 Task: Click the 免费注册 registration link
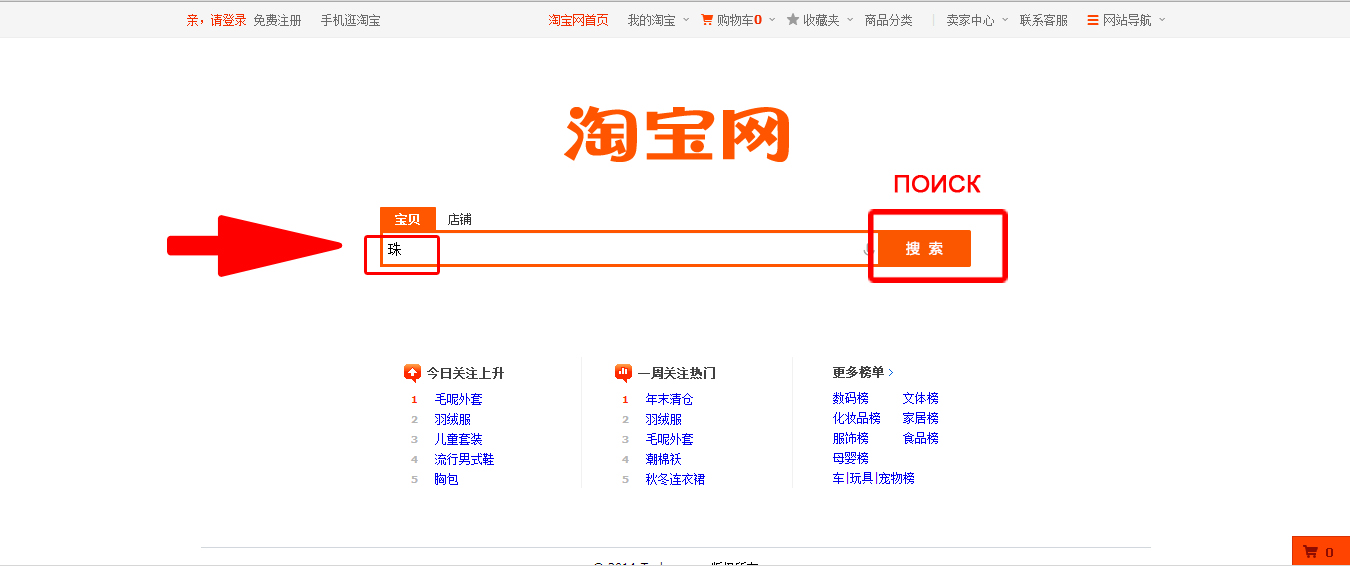coord(277,20)
